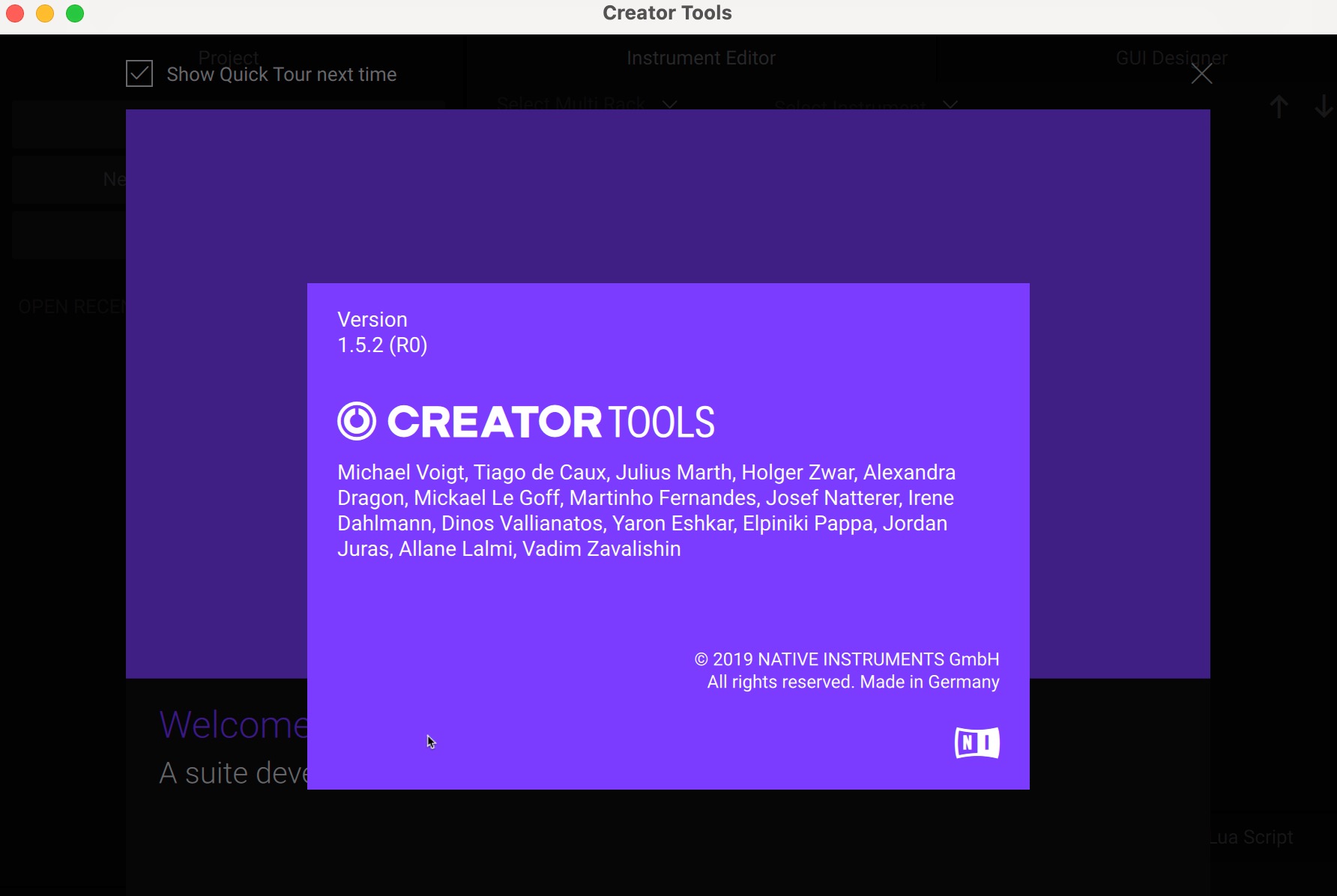The height and width of the screenshot is (896, 1337).
Task: Click the Version 1.5.2 (R0) text
Action: click(x=382, y=332)
